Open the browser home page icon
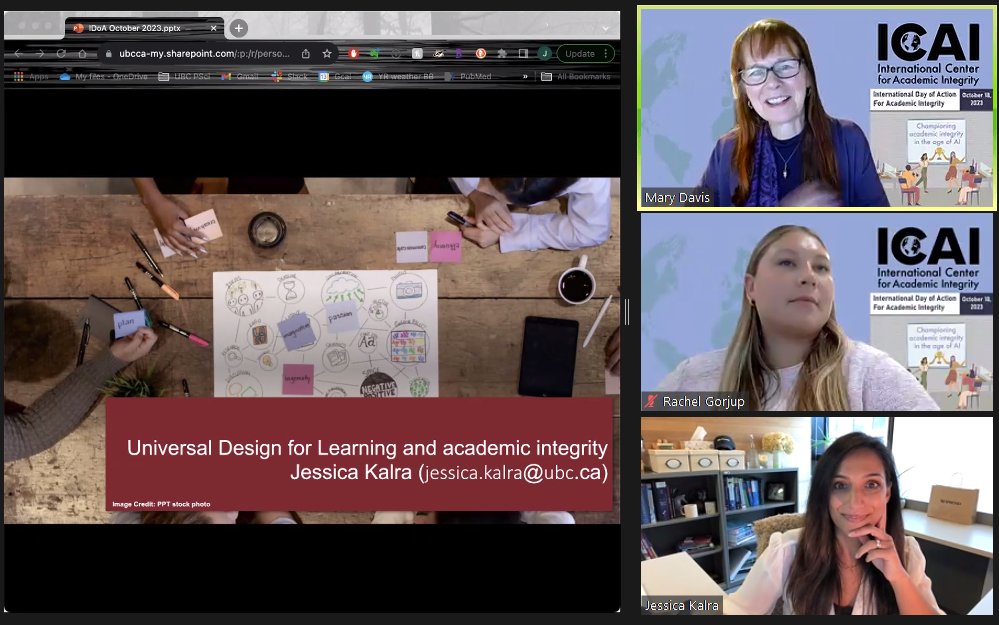Screen dimensions: 999x625 click(x=82, y=54)
